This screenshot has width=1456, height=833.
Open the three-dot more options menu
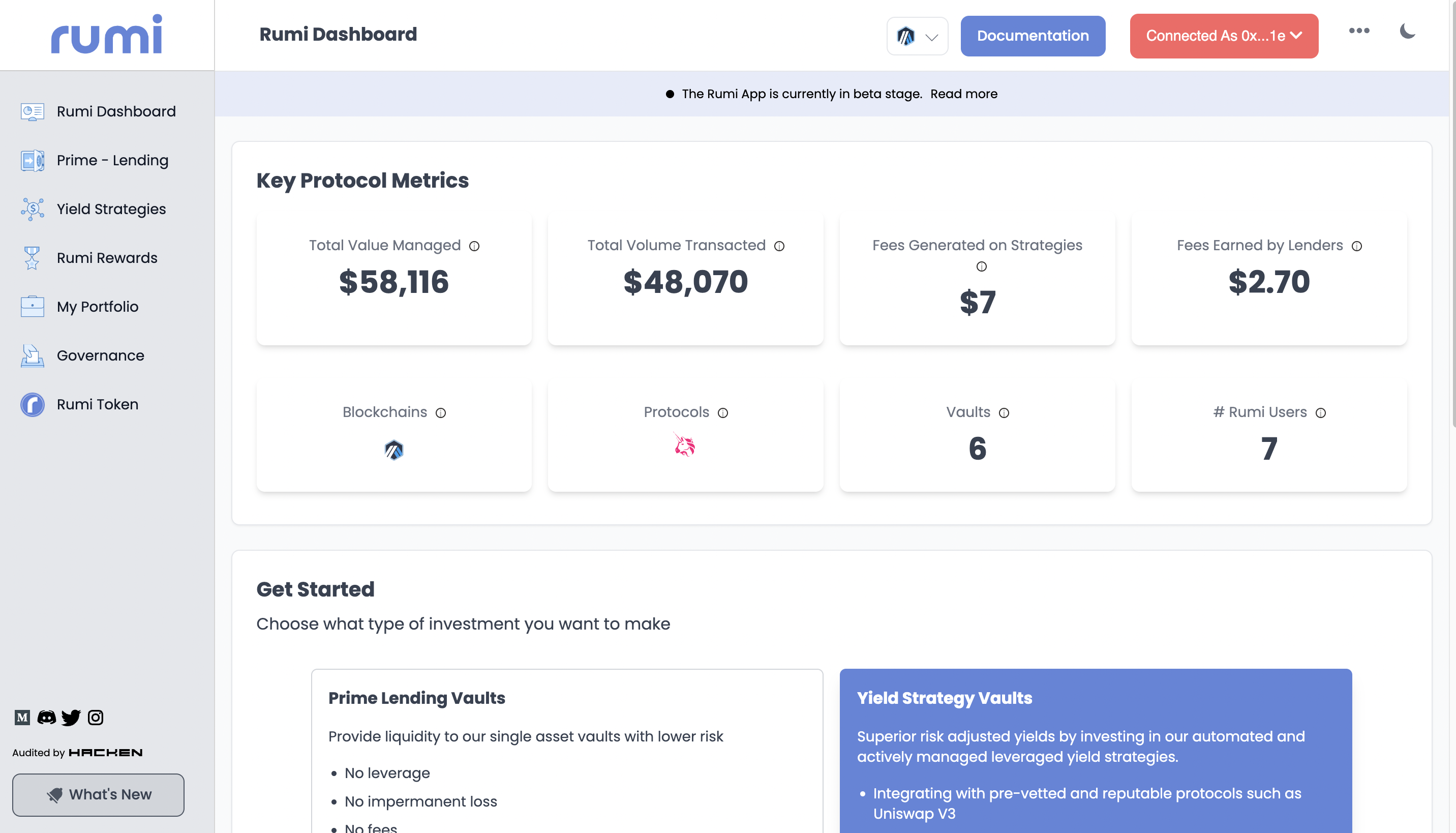(1359, 31)
